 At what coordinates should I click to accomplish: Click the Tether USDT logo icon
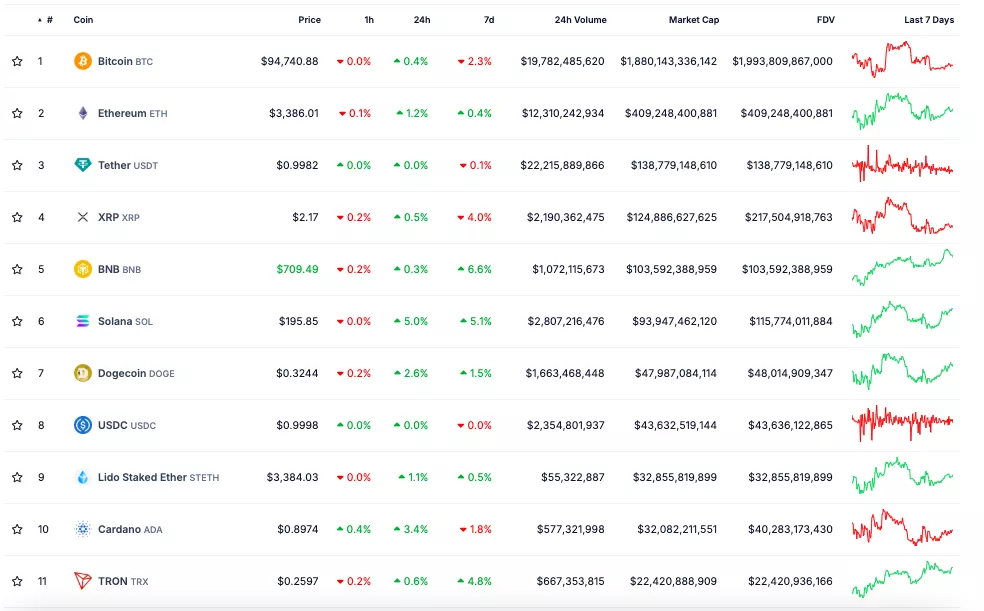pos(83,165)
